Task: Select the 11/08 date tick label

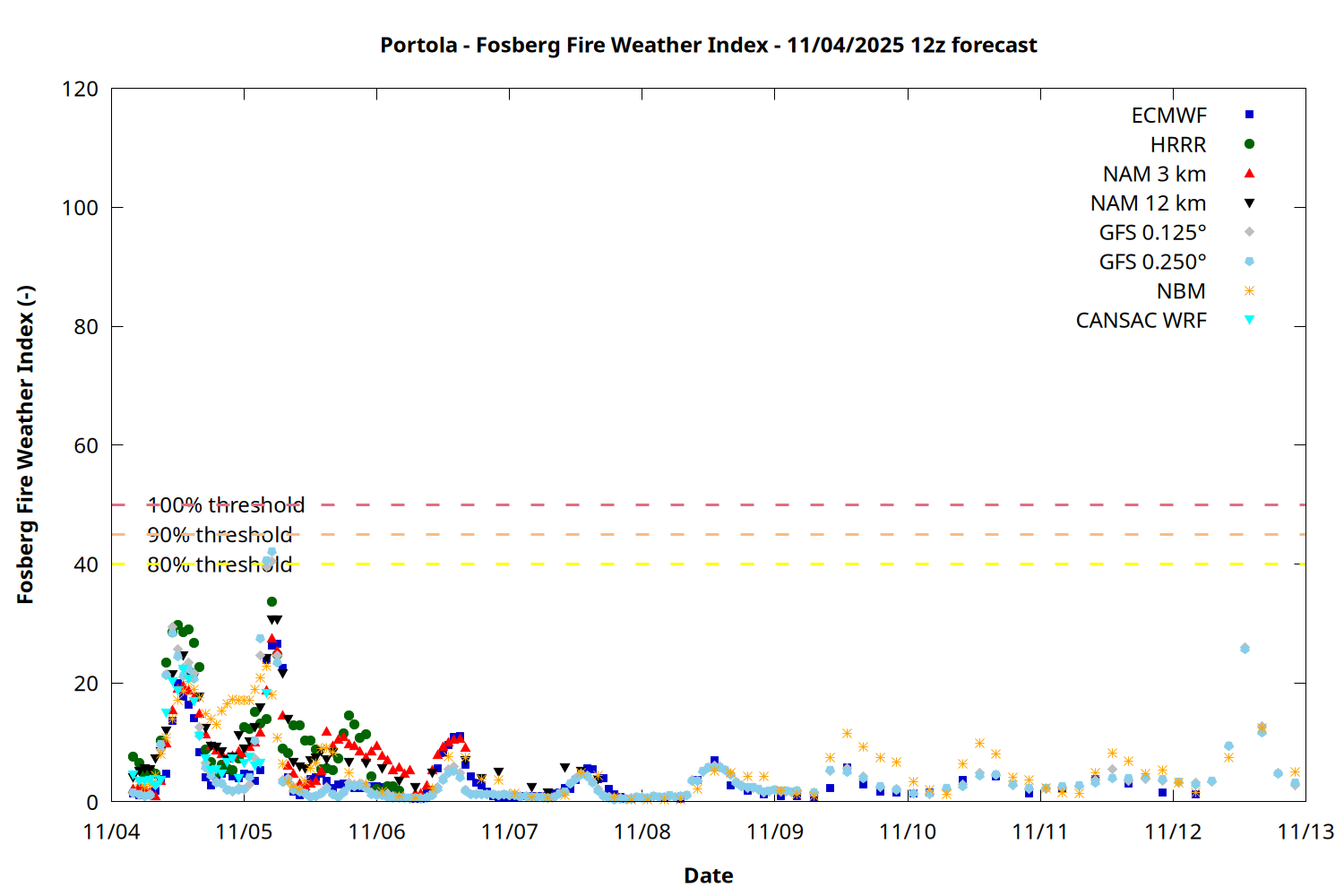Action: (642, 831)
